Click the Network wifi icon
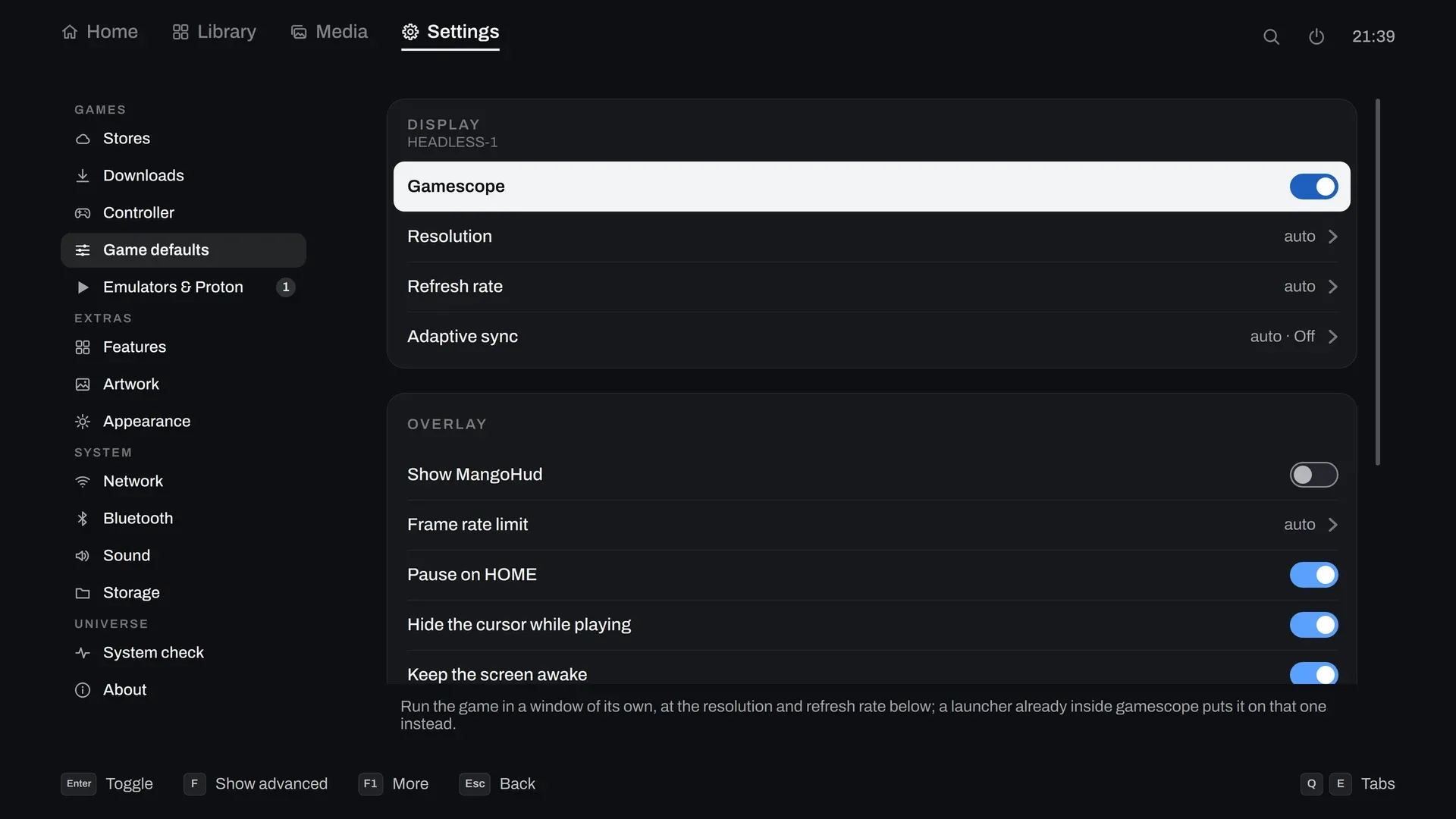Screen dimensions: 1456x819 (83, 482)
